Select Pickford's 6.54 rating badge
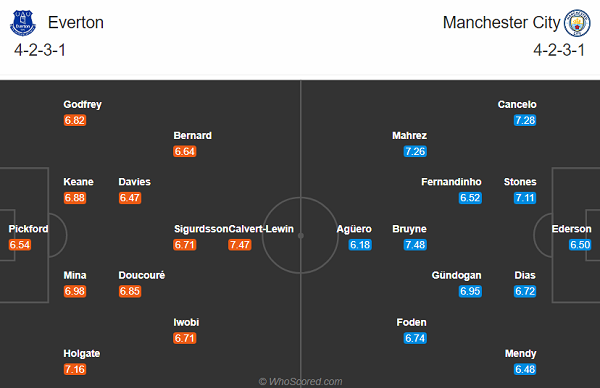Screen dimensions: 600x388 click(20, 245)
